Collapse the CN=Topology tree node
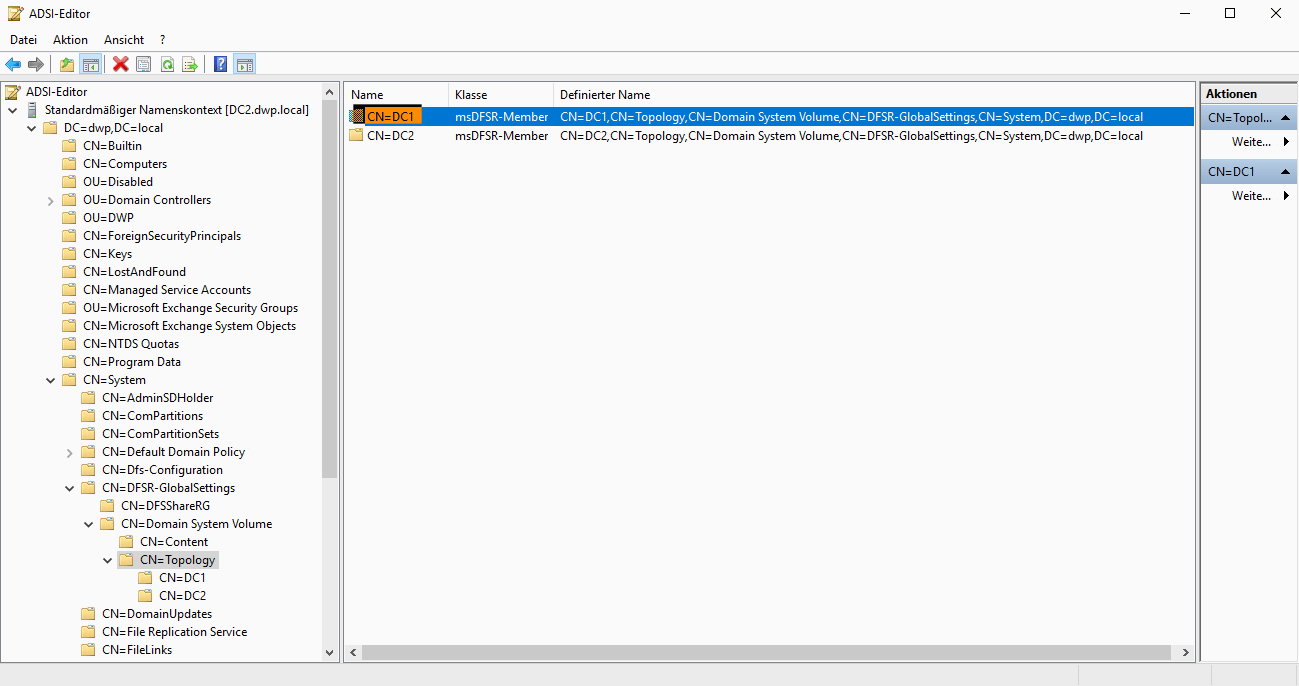 click(x=107, y=560)
